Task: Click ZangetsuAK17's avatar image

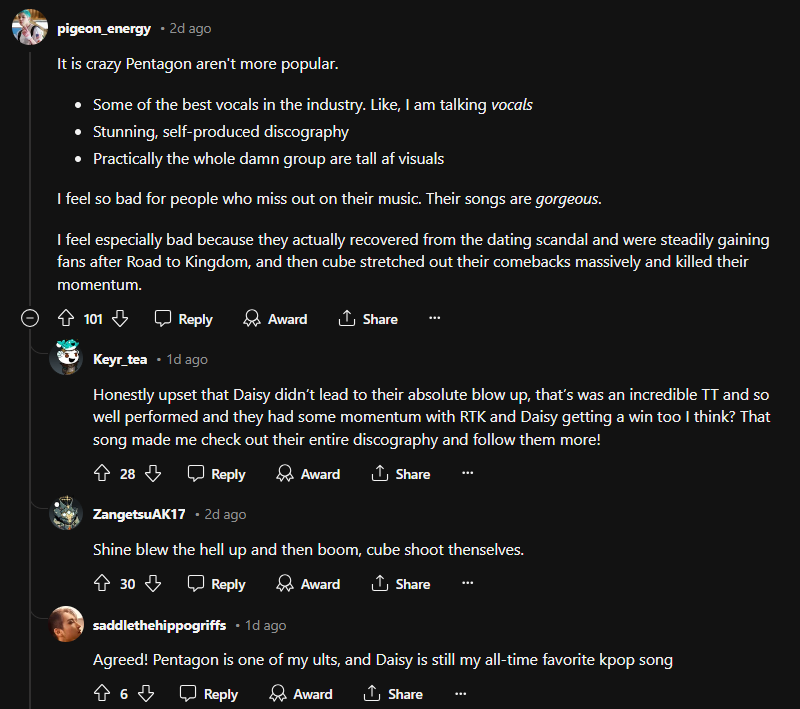Action: click(x=66, y=514)
